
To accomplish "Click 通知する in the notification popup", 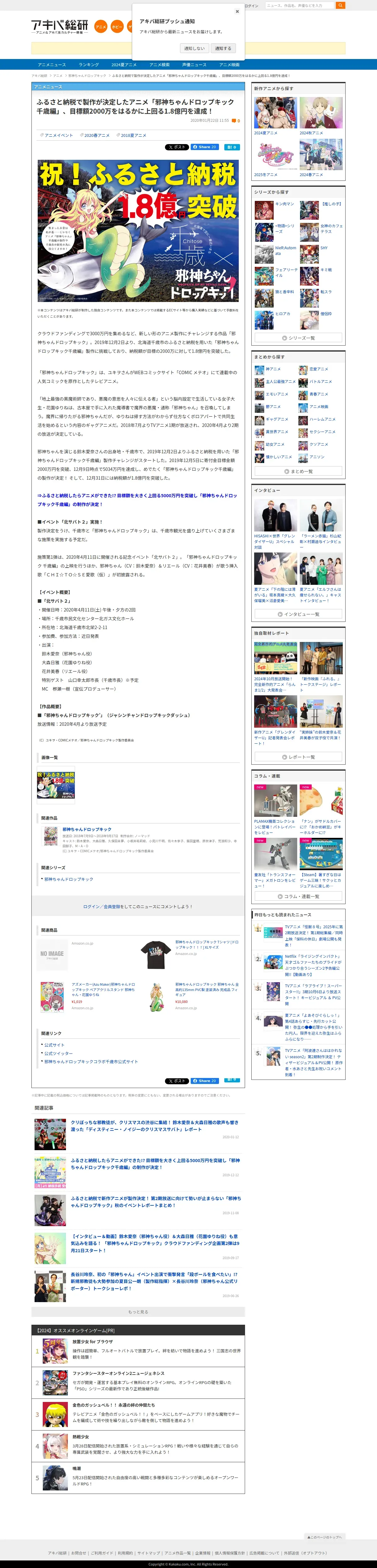I will (x=223, y=48).
